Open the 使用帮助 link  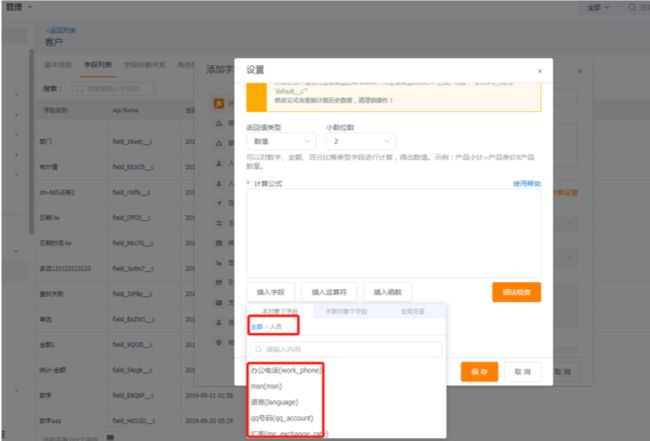(x=526, y=184)
